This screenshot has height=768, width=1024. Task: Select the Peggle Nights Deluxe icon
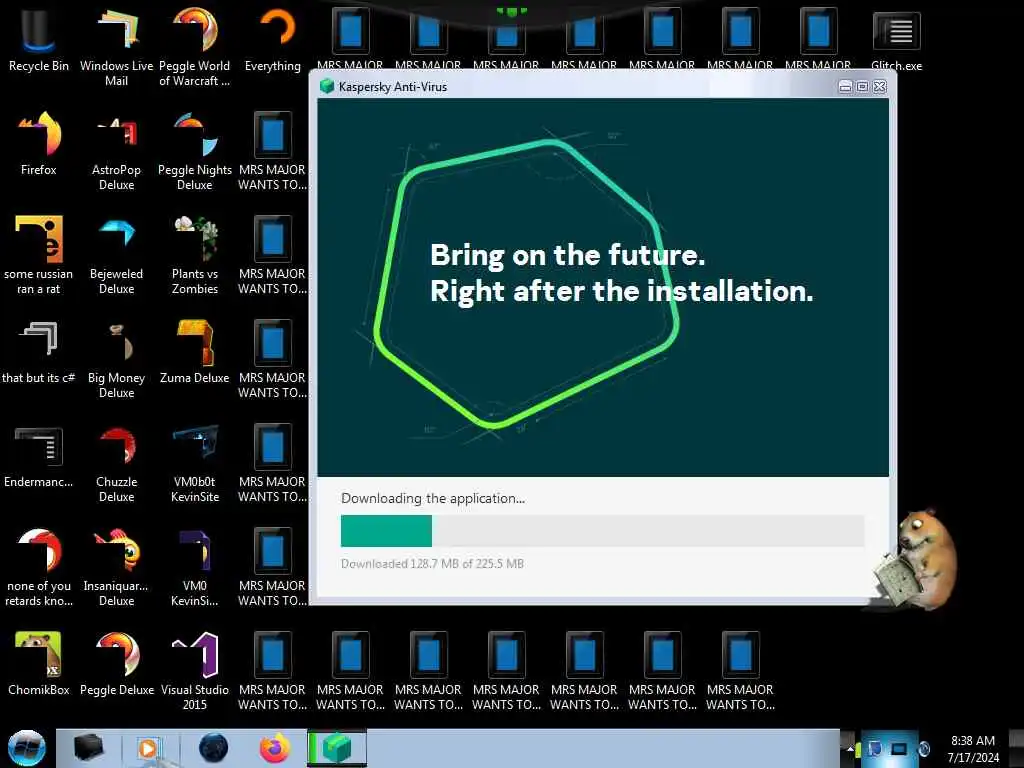[x=195, y=151]
